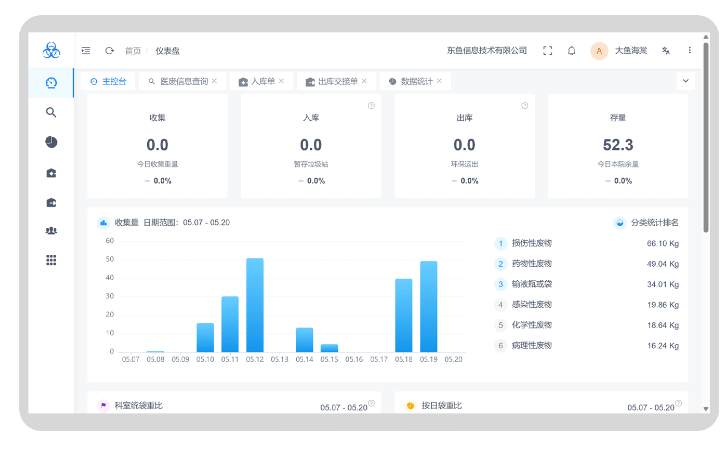Click the dashboard icon in the sidebar
Viewport: 720px width, 450px height.
pyautogui.click(x=51, y=82)
